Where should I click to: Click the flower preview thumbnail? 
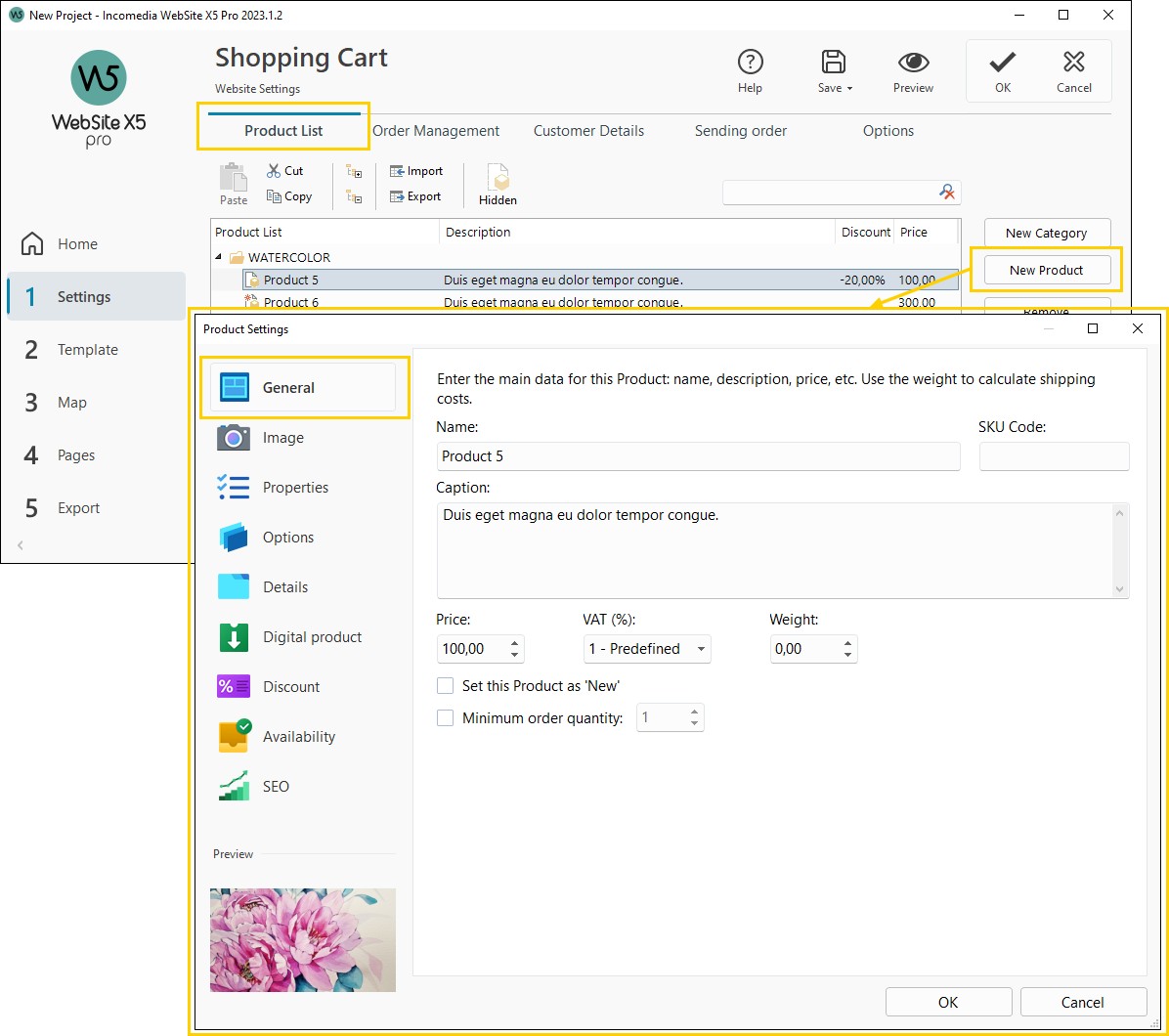point(302,939)
